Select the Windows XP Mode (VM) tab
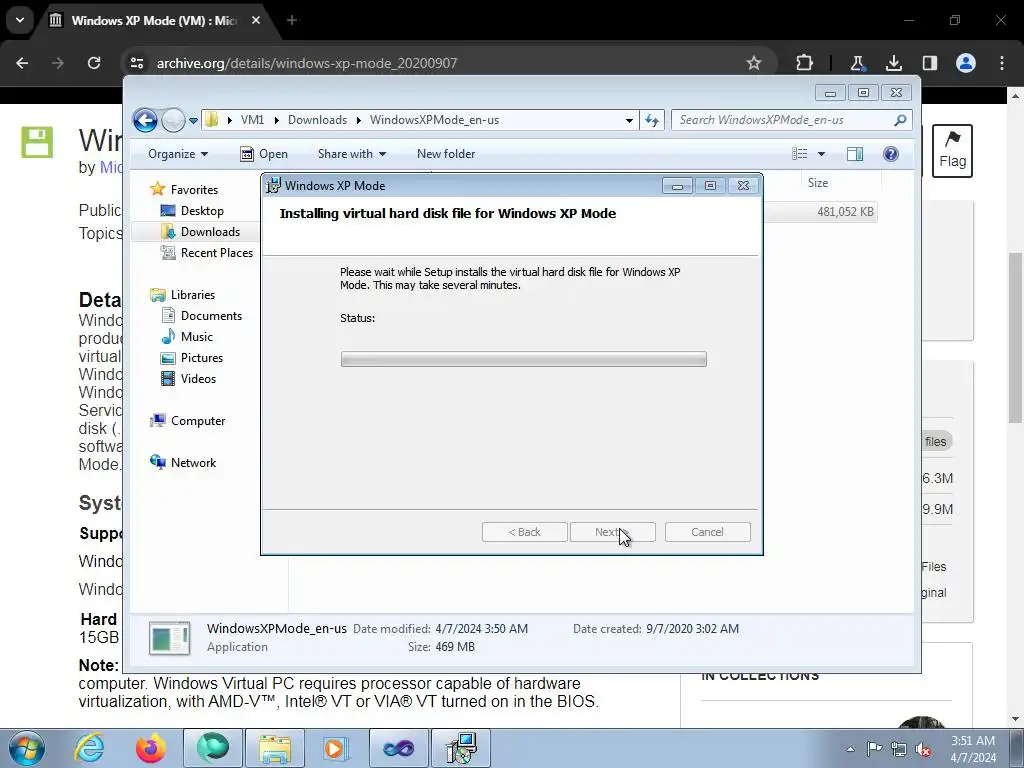This screenshot has width=1024, height=768. (x=155, y=21)
